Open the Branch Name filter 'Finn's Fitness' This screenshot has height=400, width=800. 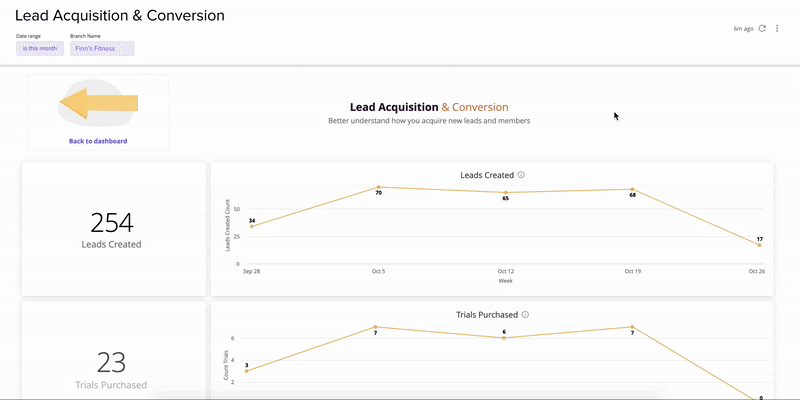[102, 48]
